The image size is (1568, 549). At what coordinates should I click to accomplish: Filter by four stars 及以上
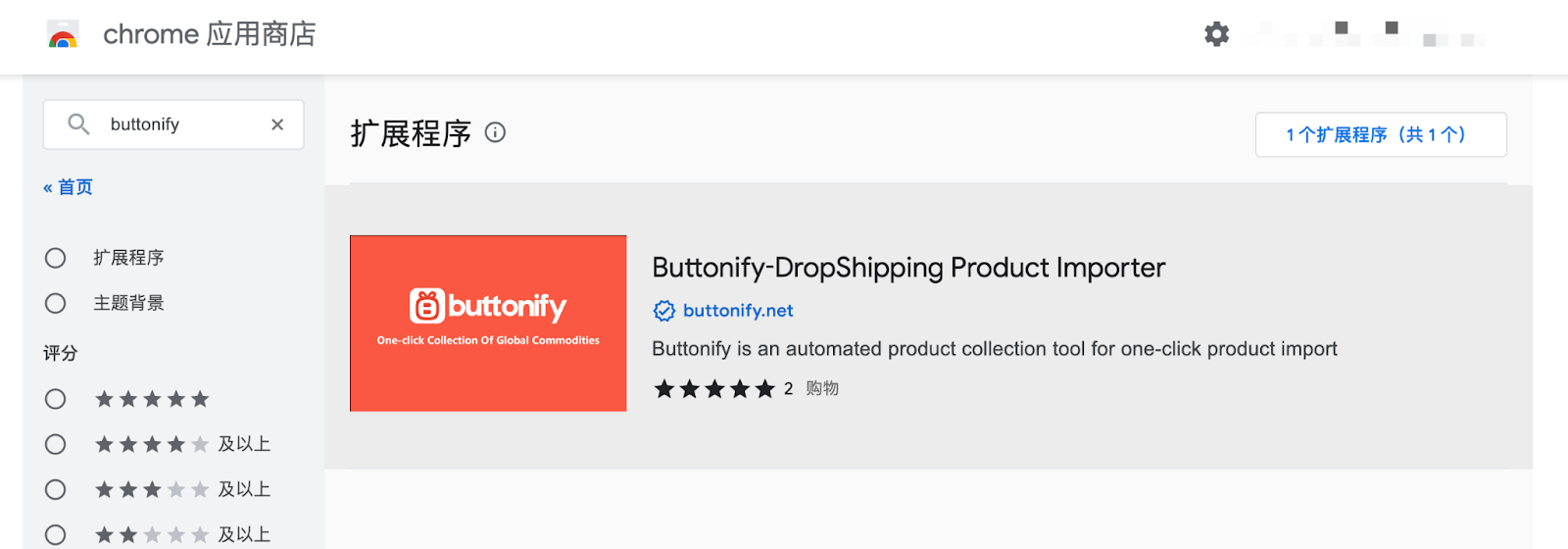click(56, 444)
